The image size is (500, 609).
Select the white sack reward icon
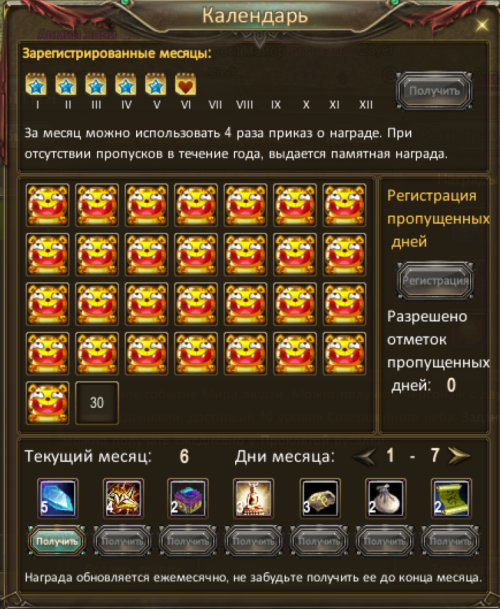[x=386, y=498]
